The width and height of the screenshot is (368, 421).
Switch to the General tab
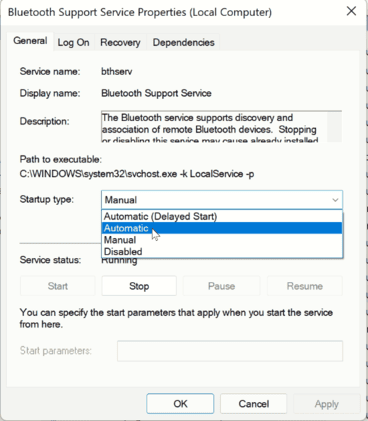click(x=30, y=41)
